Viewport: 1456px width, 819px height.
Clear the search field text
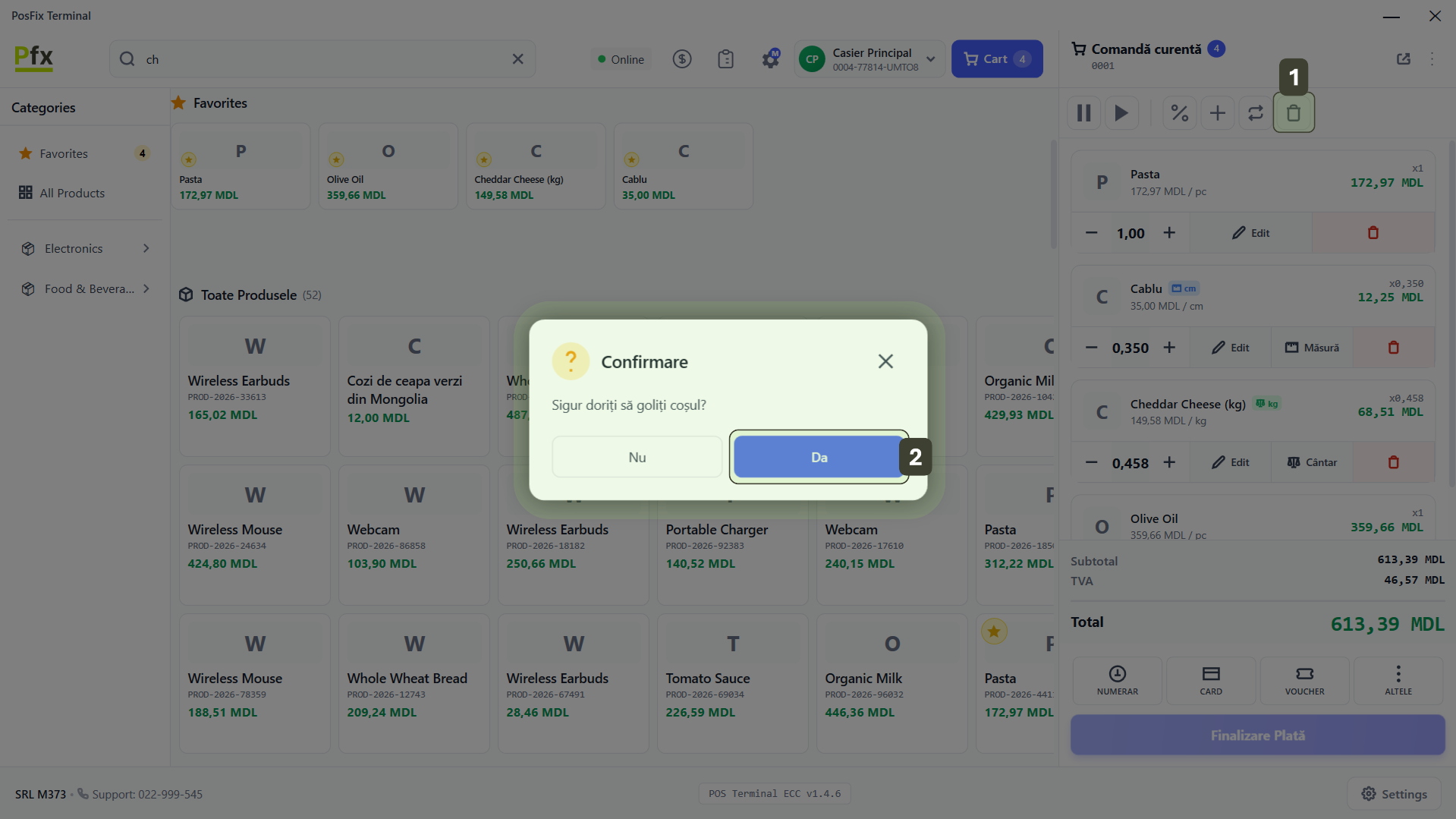[x=517, y=59]
